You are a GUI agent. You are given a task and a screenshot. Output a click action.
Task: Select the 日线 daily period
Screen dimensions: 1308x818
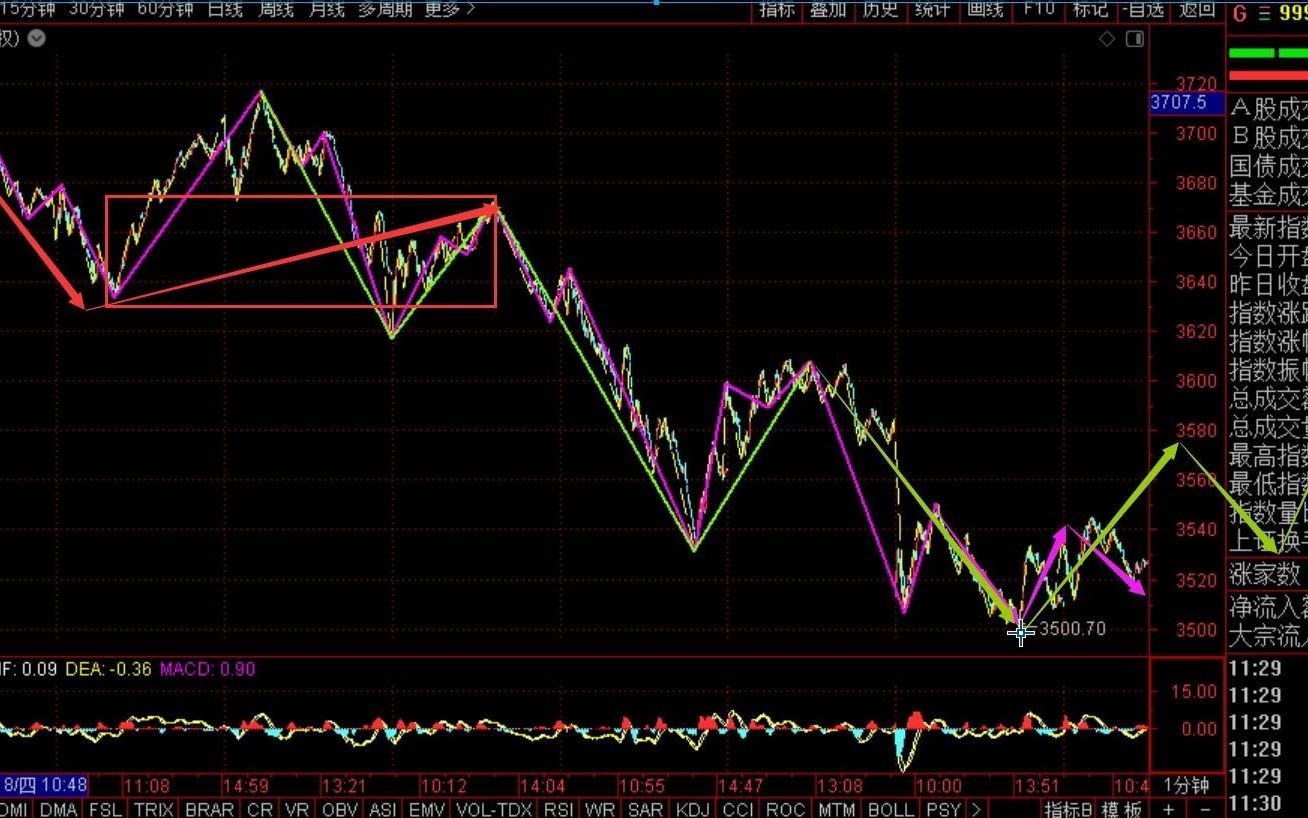point(225,9)
